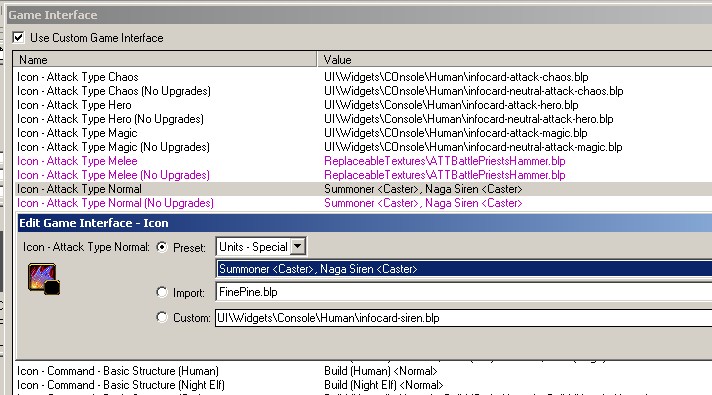Image resolution: width=712 pixels, height=395 pixels.
Task: Click value infocard-attack-magic.blp
Action: (x=456, y=133)
